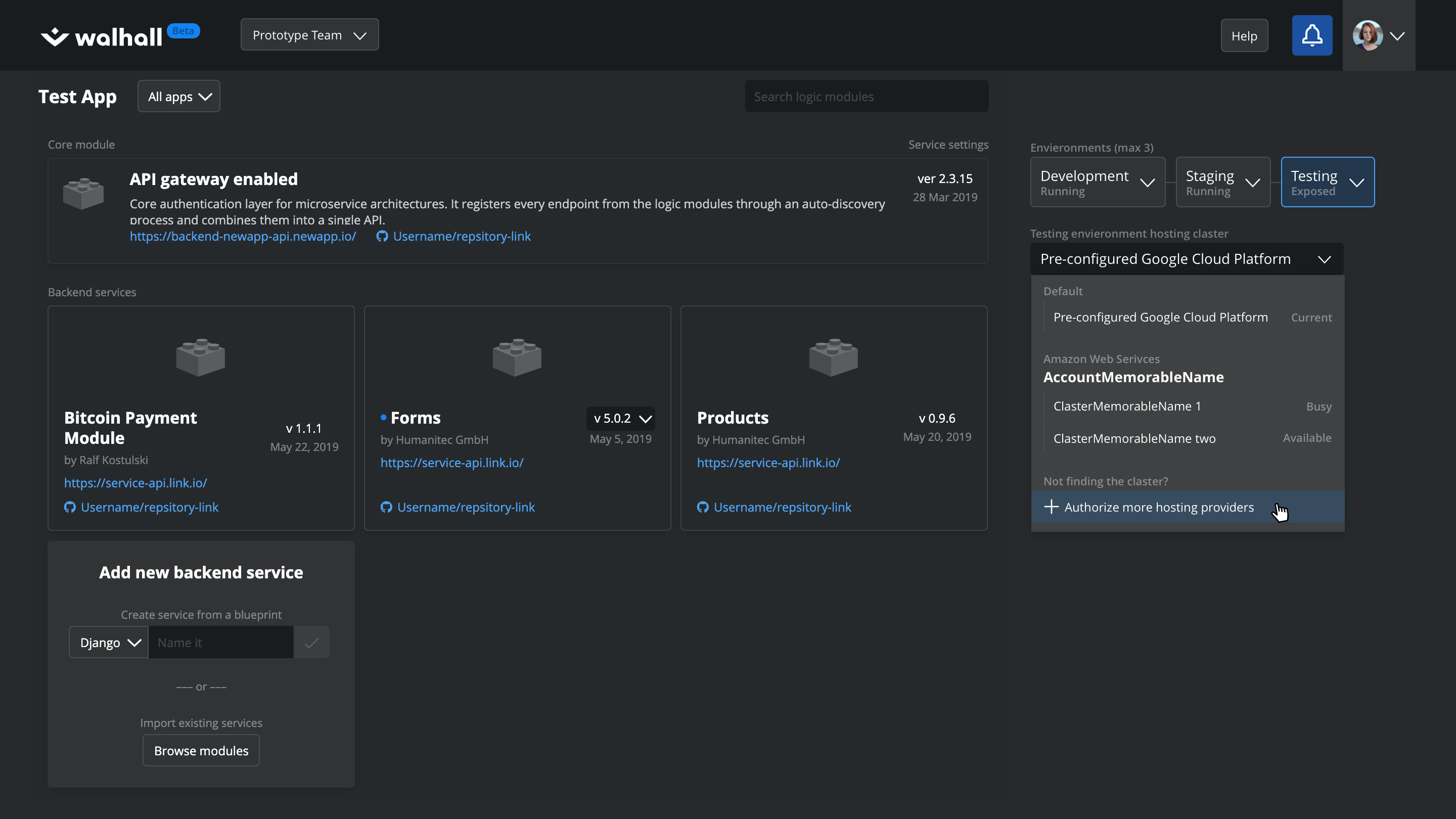Click the GitHub icon next to API gateway repository link

pyautogui.click(x=382, y=236)
